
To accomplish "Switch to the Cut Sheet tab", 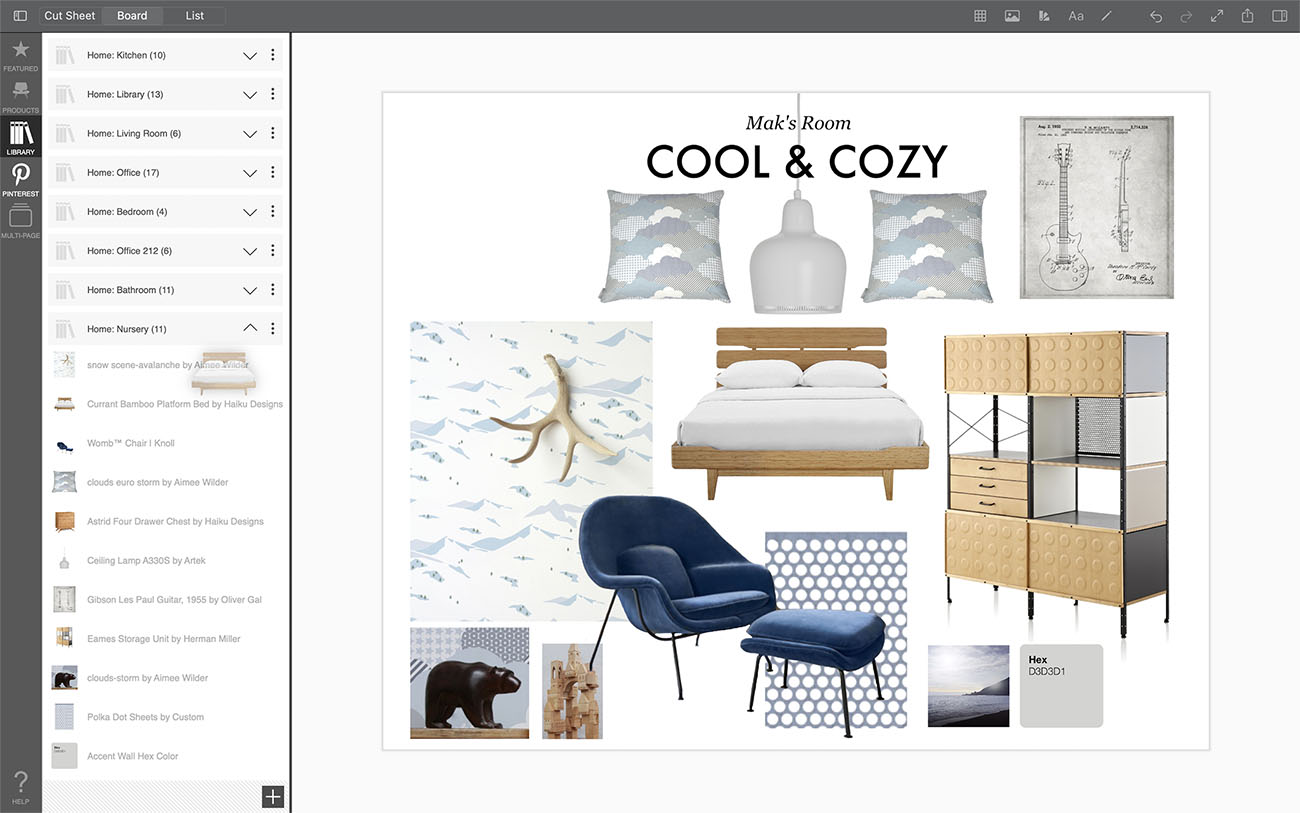I will coord(70,16).
